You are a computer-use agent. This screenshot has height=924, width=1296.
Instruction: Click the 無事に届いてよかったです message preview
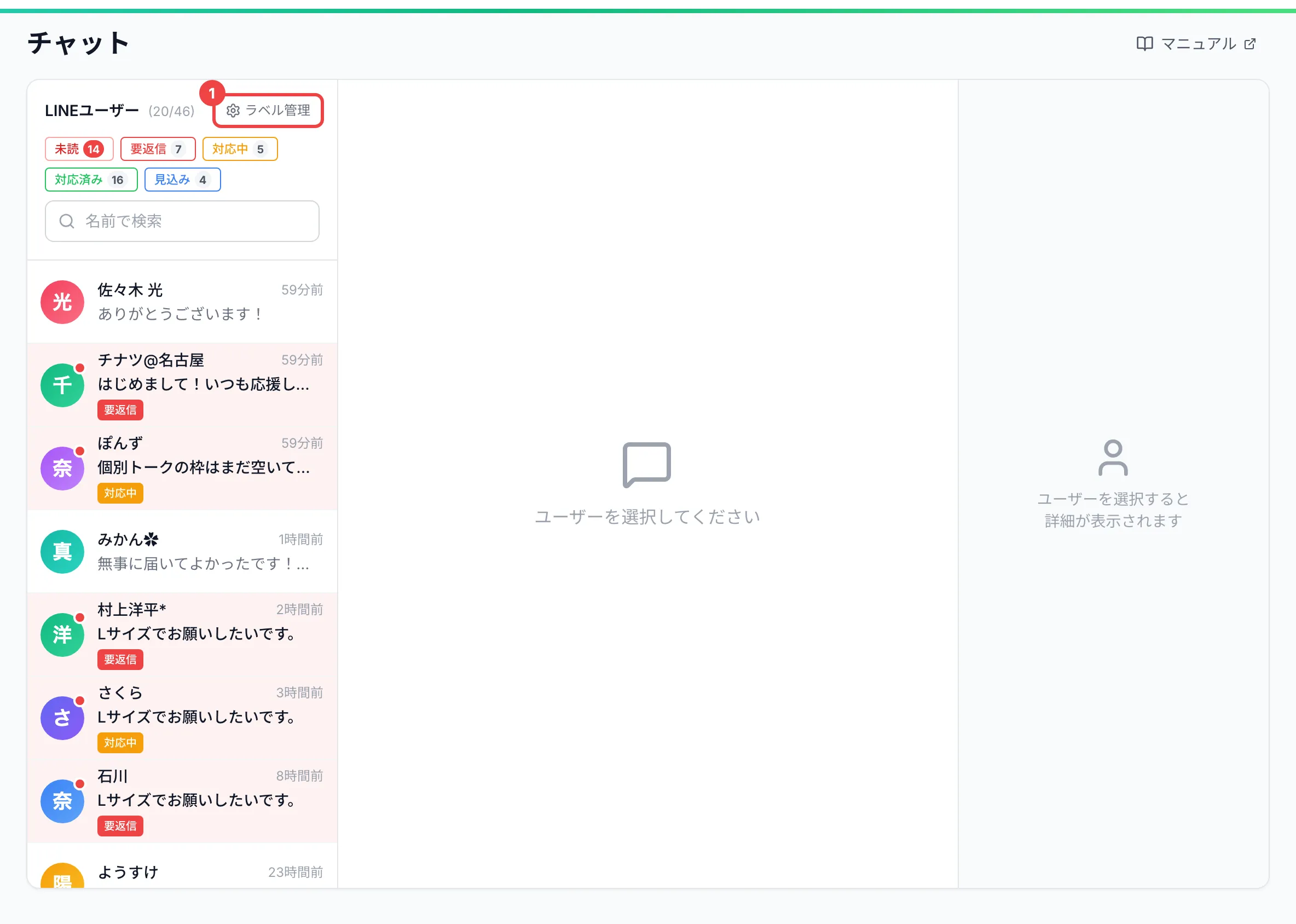coord(203,563)
